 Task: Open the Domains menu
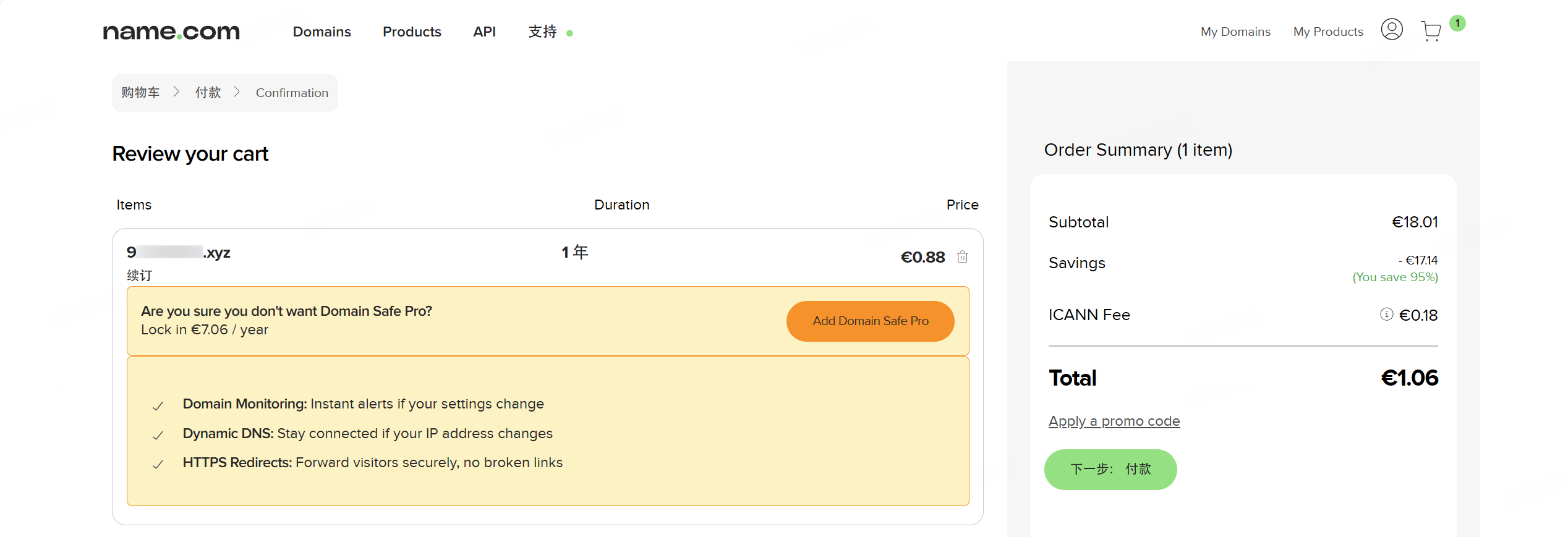322,32
